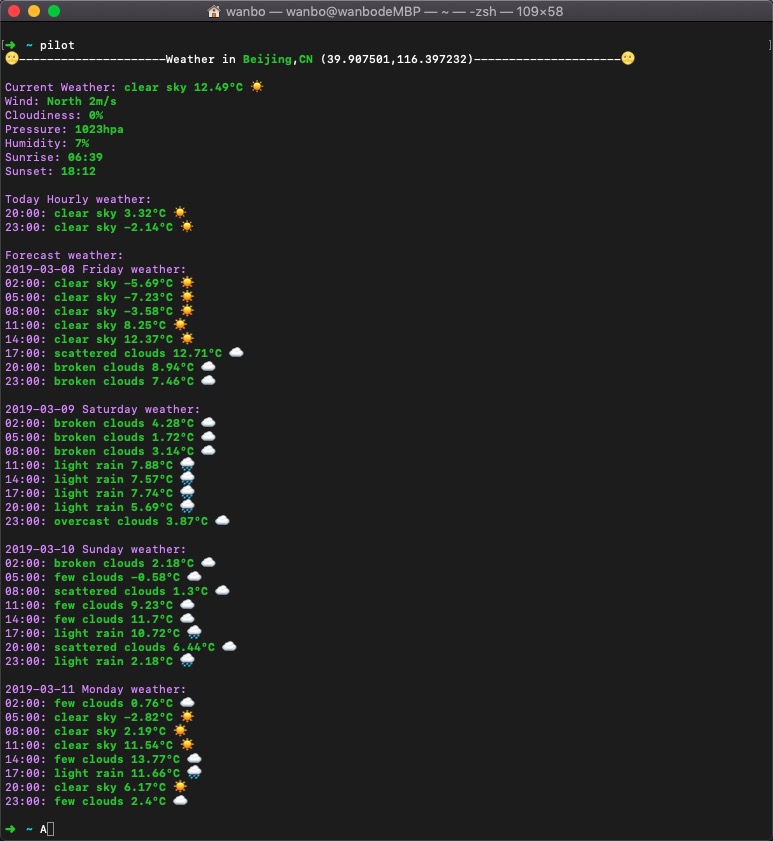Click the home folder icon in title bar
773x841 pixels.
coord(214,11)
